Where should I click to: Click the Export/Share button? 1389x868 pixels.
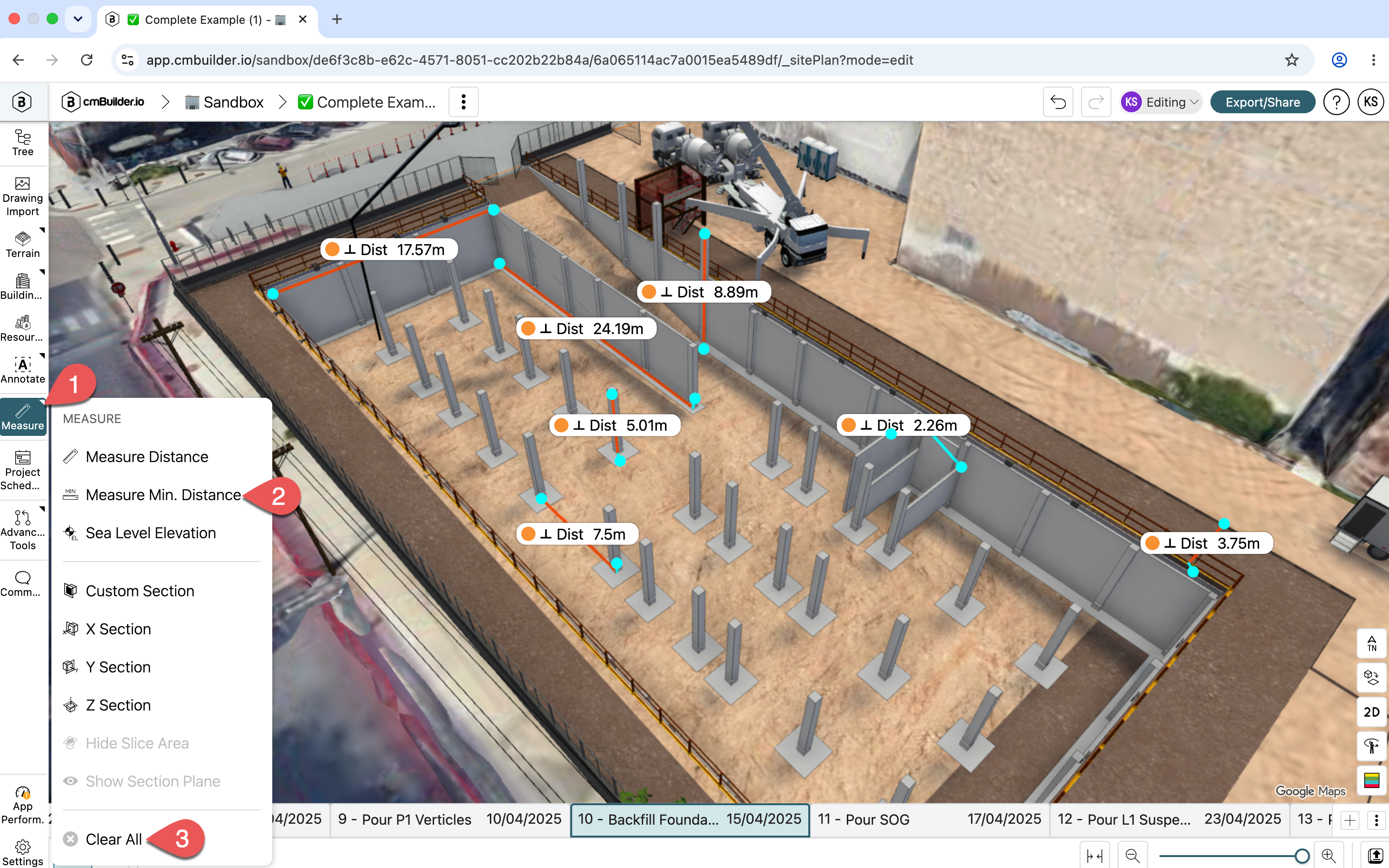(1263, 102)
